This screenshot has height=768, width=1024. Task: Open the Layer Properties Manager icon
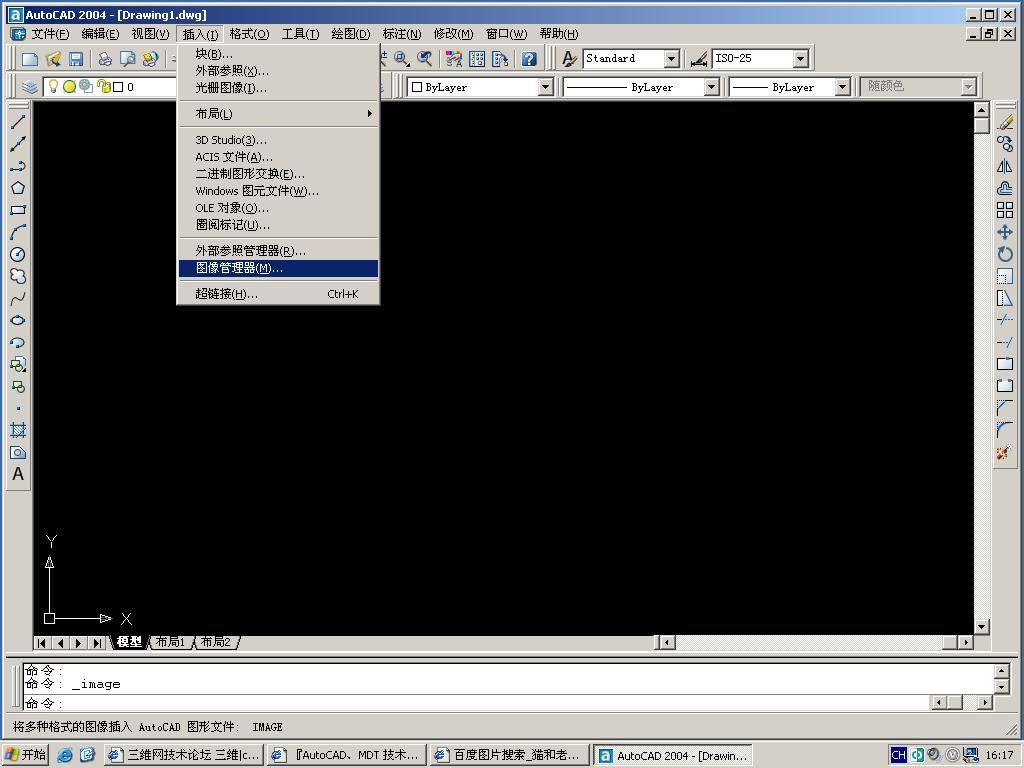(x=29, y=87)
